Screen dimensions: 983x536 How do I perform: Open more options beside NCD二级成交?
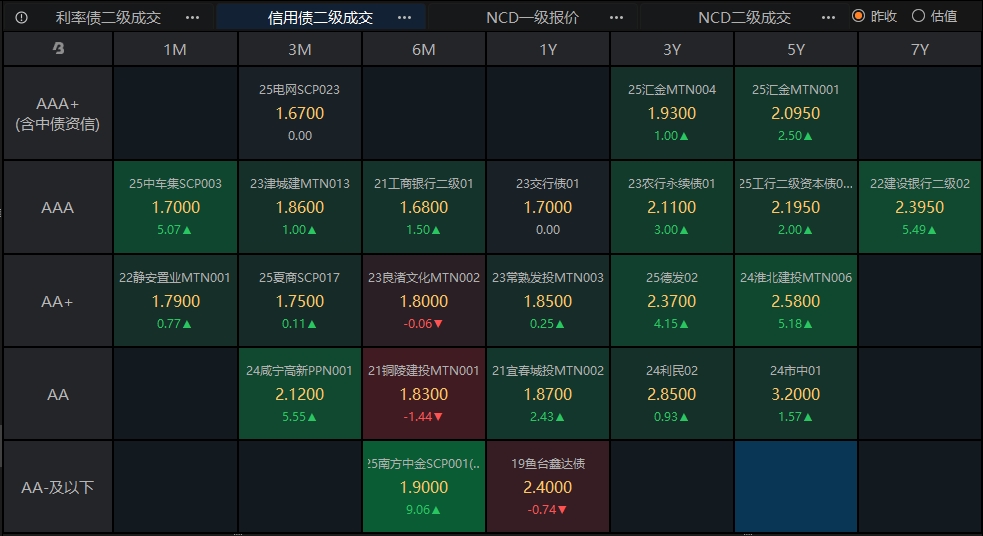(828, 17)
